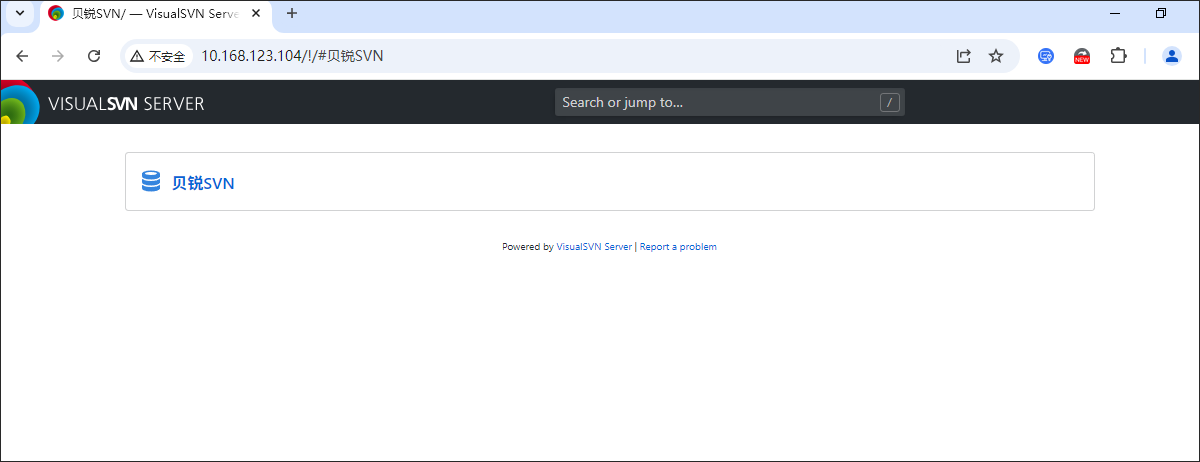Minimize the browser window
The image size is (1200, 462).
1115,13
